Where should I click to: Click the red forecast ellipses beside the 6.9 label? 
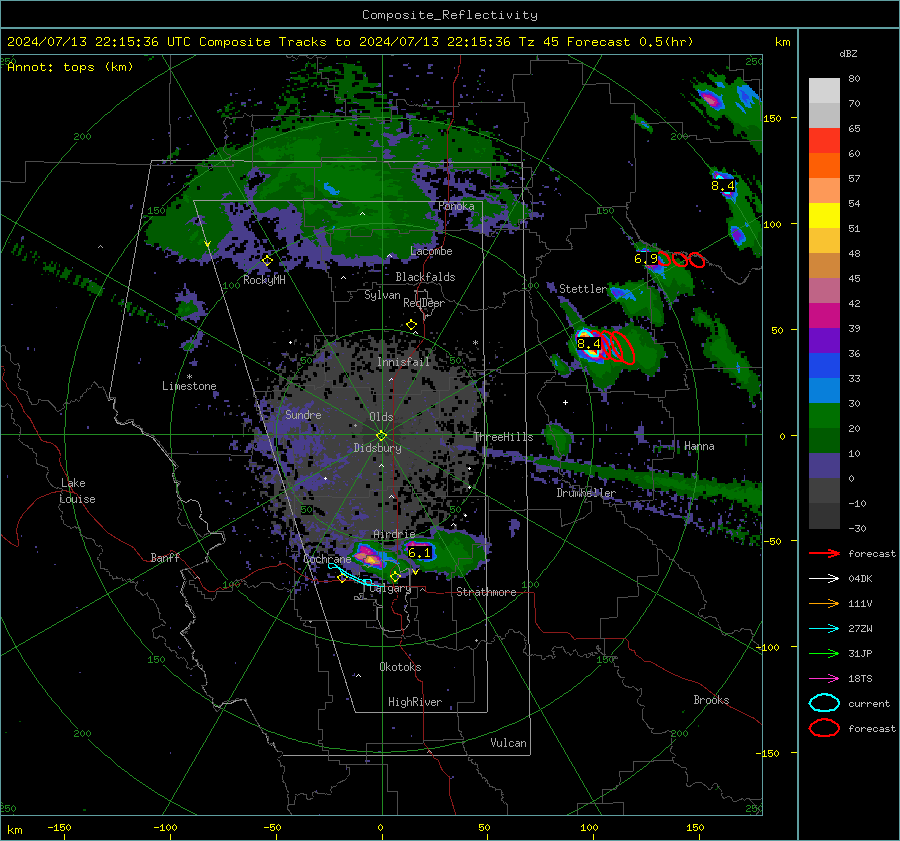(x=681, y=259)
